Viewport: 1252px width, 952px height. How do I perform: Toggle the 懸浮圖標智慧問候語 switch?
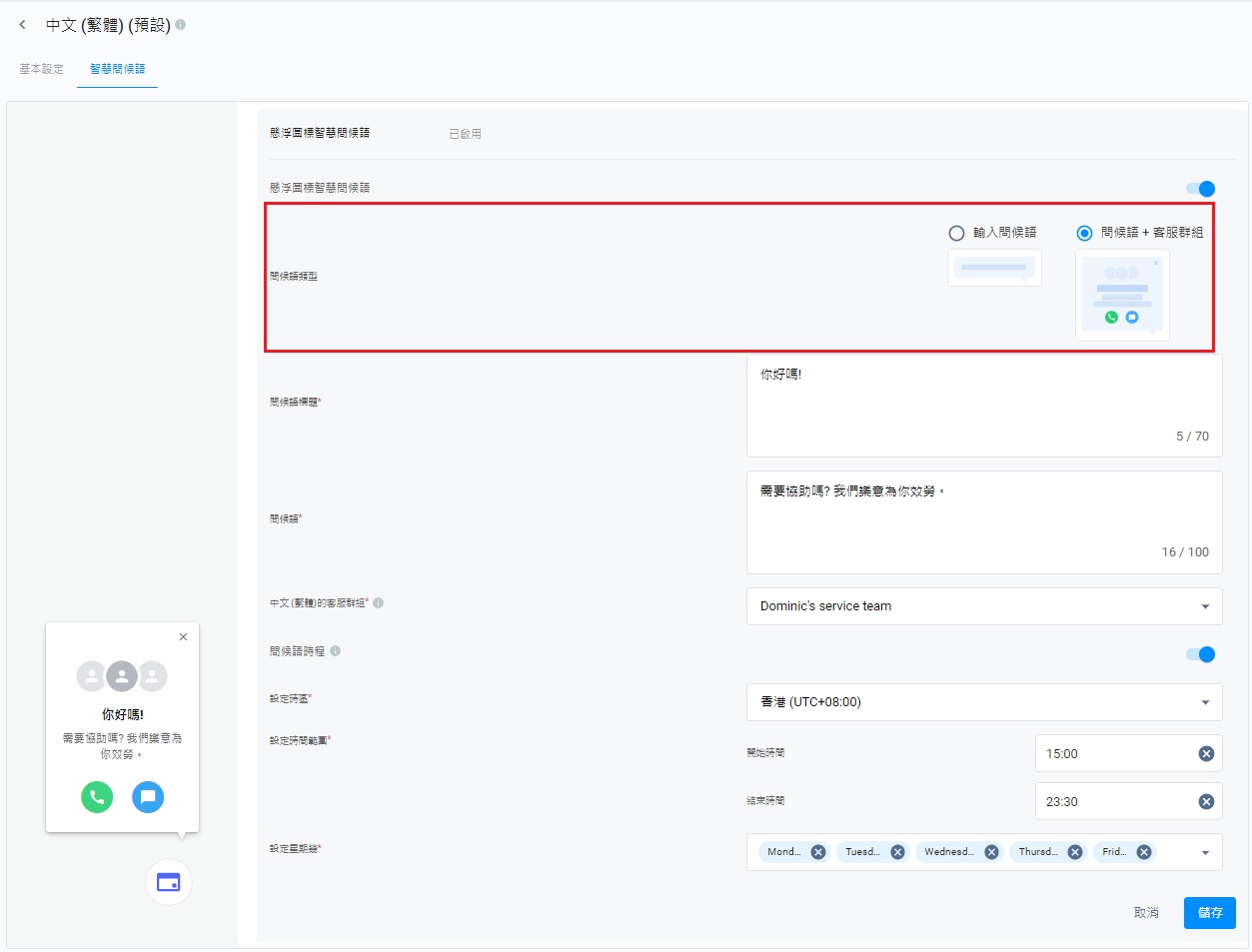[x=1200, y=189]
